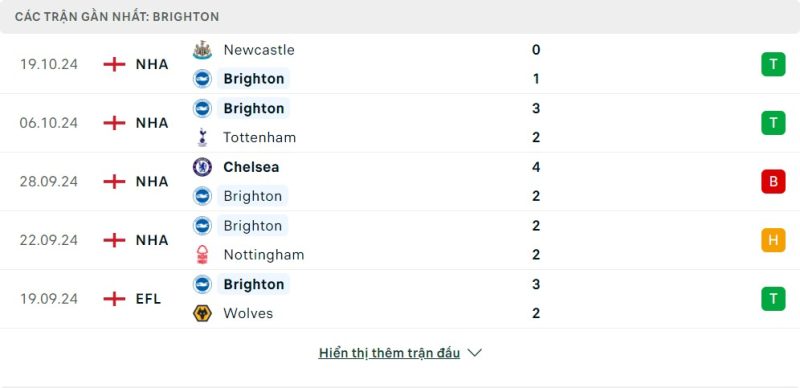
Task: Click the green T badge for Newcastle match
Action: (773, 64)
